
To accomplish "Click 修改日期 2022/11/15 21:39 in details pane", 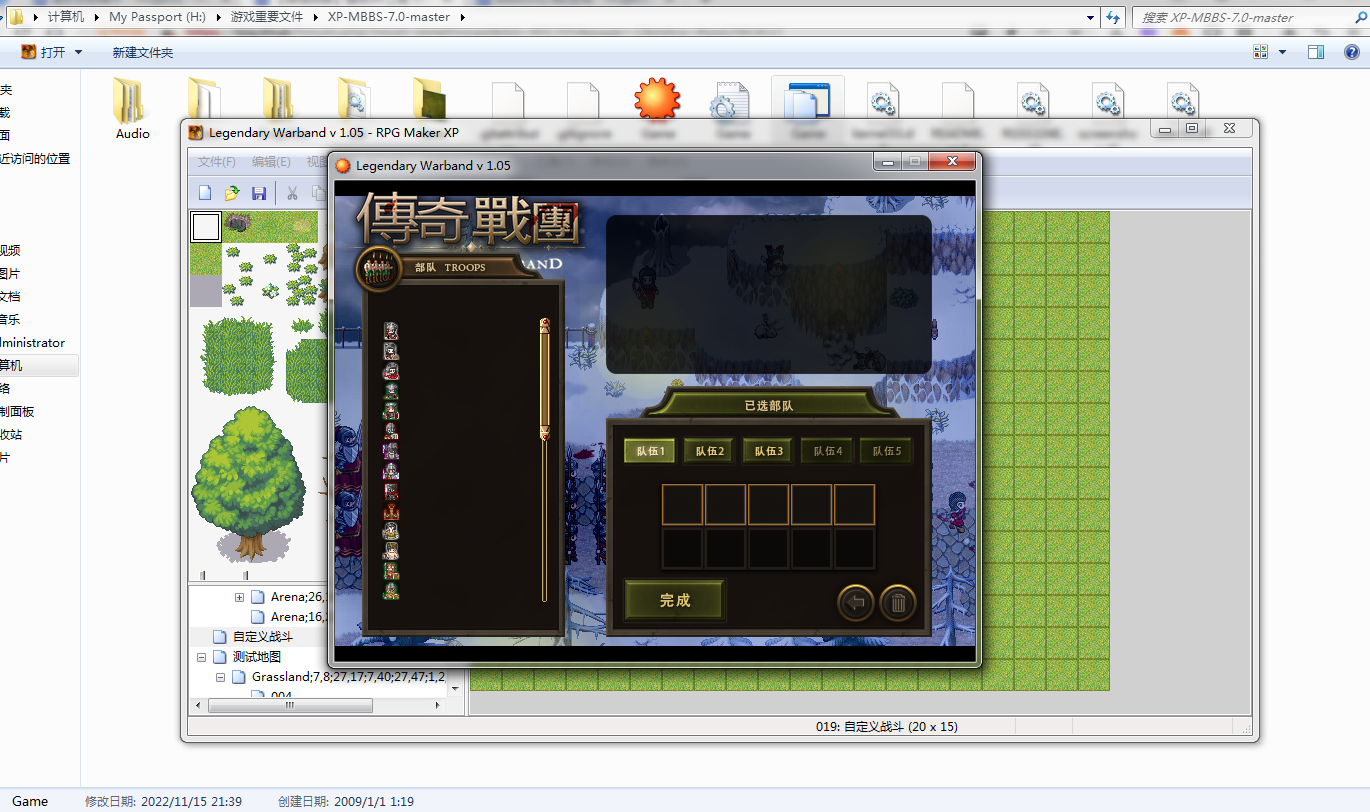I will click(163, 801).
